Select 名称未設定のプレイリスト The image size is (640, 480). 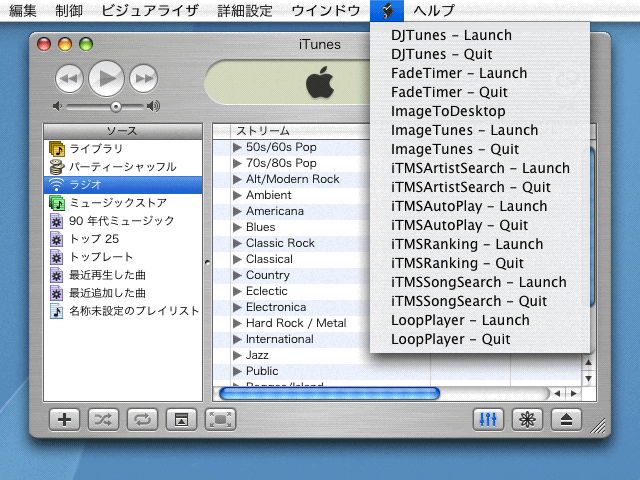123,311
